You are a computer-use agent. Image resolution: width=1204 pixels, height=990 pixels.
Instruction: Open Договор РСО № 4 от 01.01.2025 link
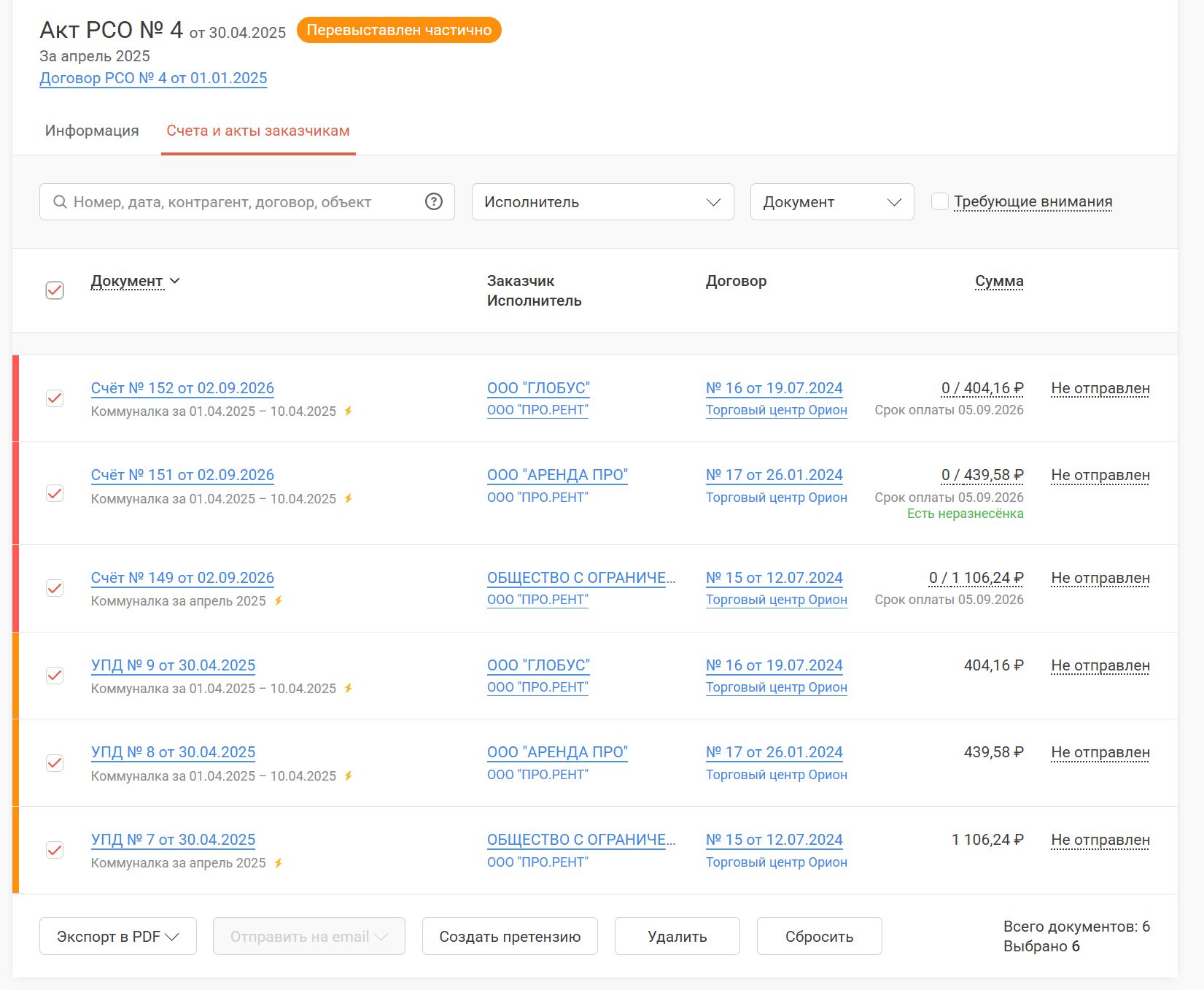(x=153, y=78)
